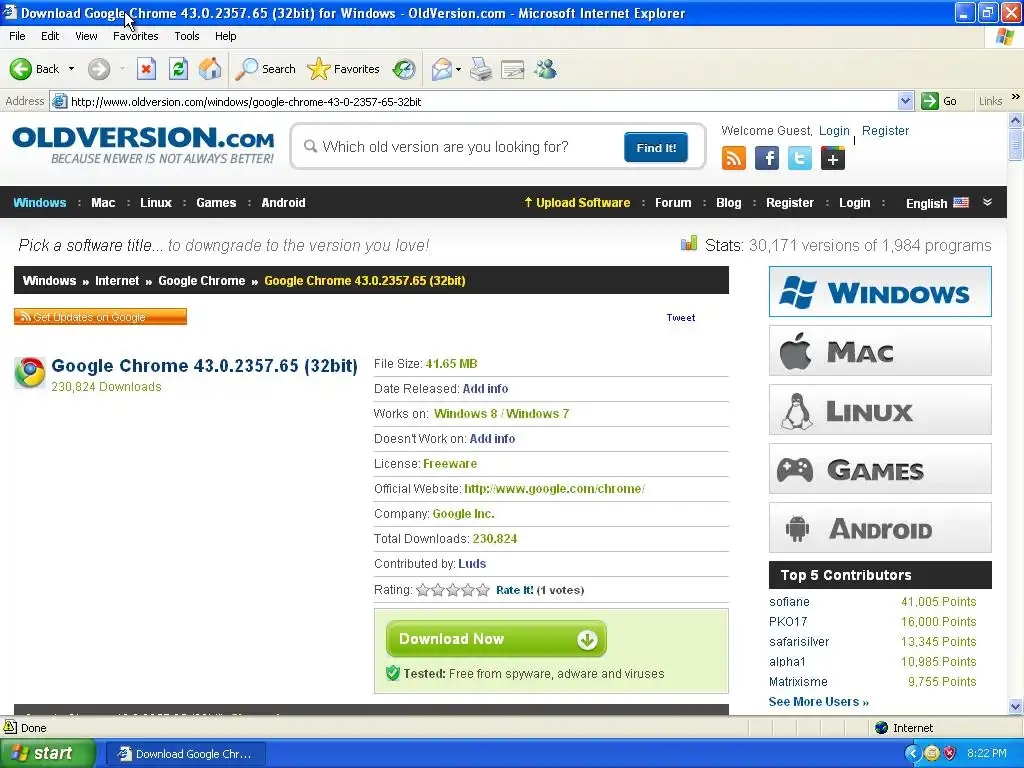Open See More Users link
The image size is (1024, 768).
(x=819, y=701)
